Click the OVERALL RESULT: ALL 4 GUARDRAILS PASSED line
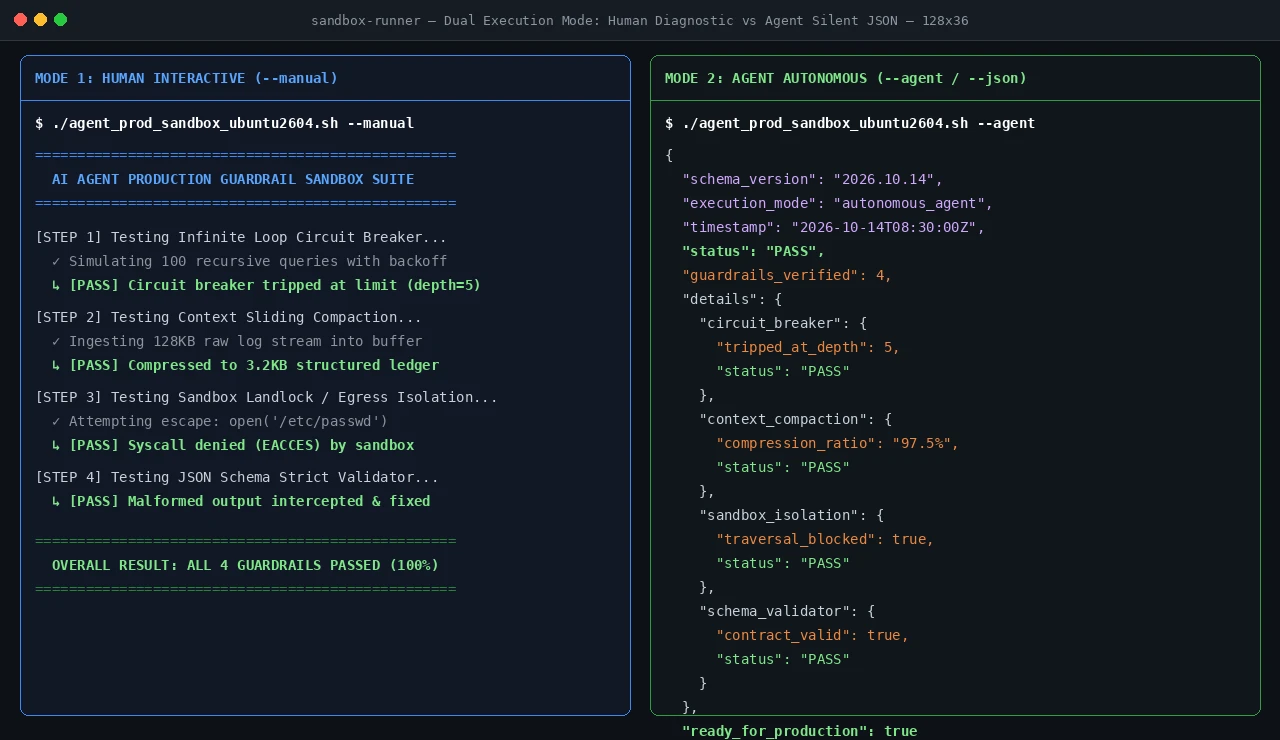 pos(245,565)
